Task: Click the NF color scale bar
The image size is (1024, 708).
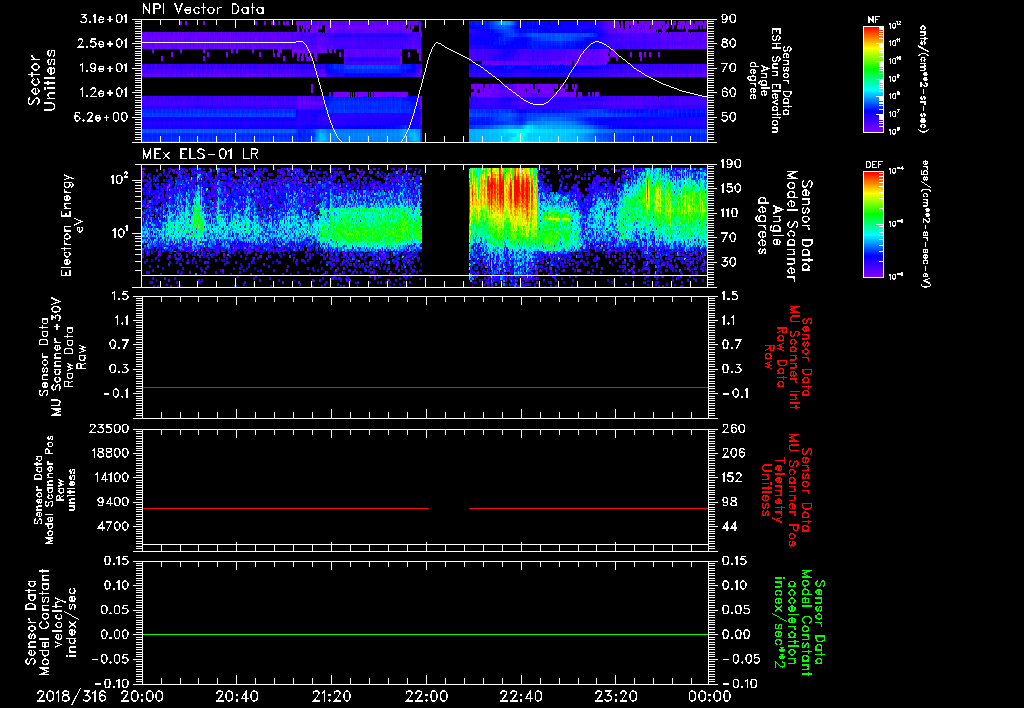Action: 873,79
